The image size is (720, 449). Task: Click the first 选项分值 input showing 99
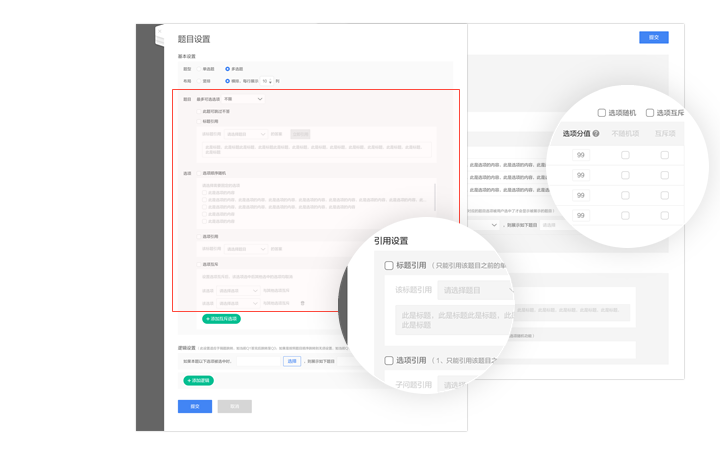(581, 155)
